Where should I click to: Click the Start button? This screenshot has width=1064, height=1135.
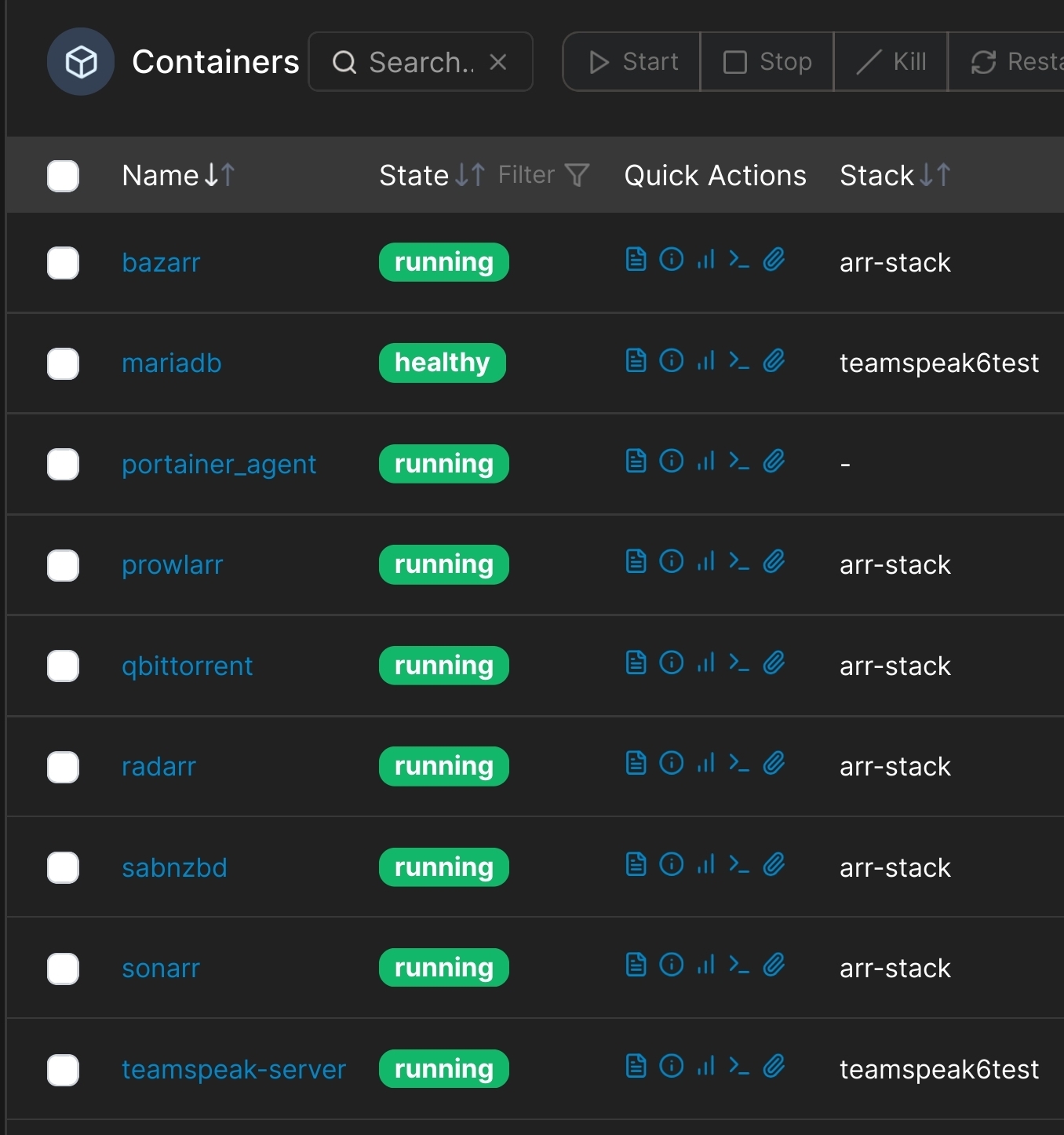632,61
